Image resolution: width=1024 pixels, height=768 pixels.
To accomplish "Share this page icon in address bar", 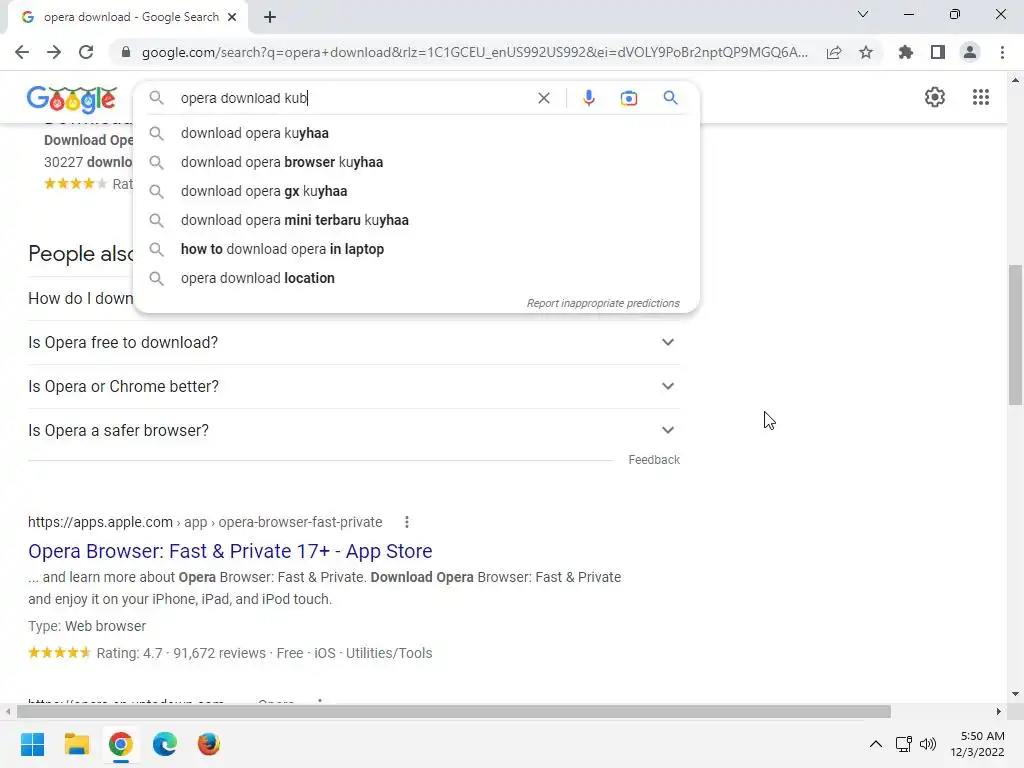I will point(834,52).
